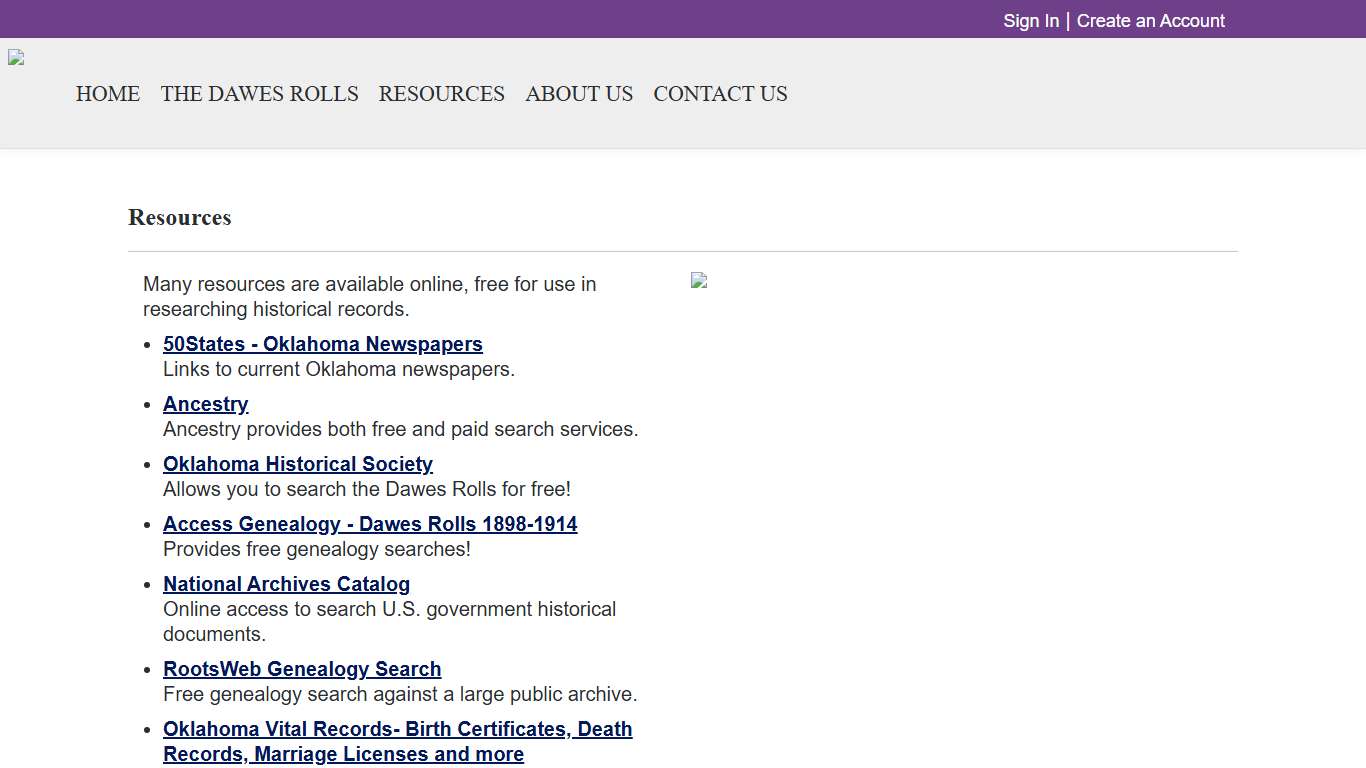The width and height of the screenshot is (1366, 768).
Task: Open 50States - Oklahoma Newspapers link
Action: tap(322, 344)
